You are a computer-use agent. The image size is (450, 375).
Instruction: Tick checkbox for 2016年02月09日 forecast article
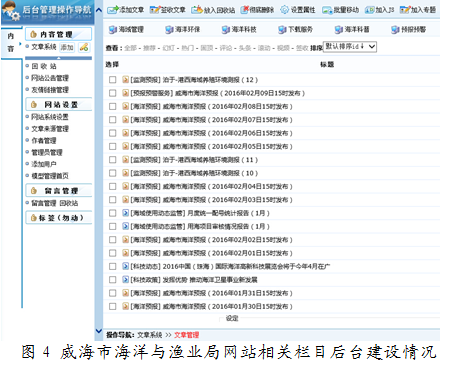point(113,93)
